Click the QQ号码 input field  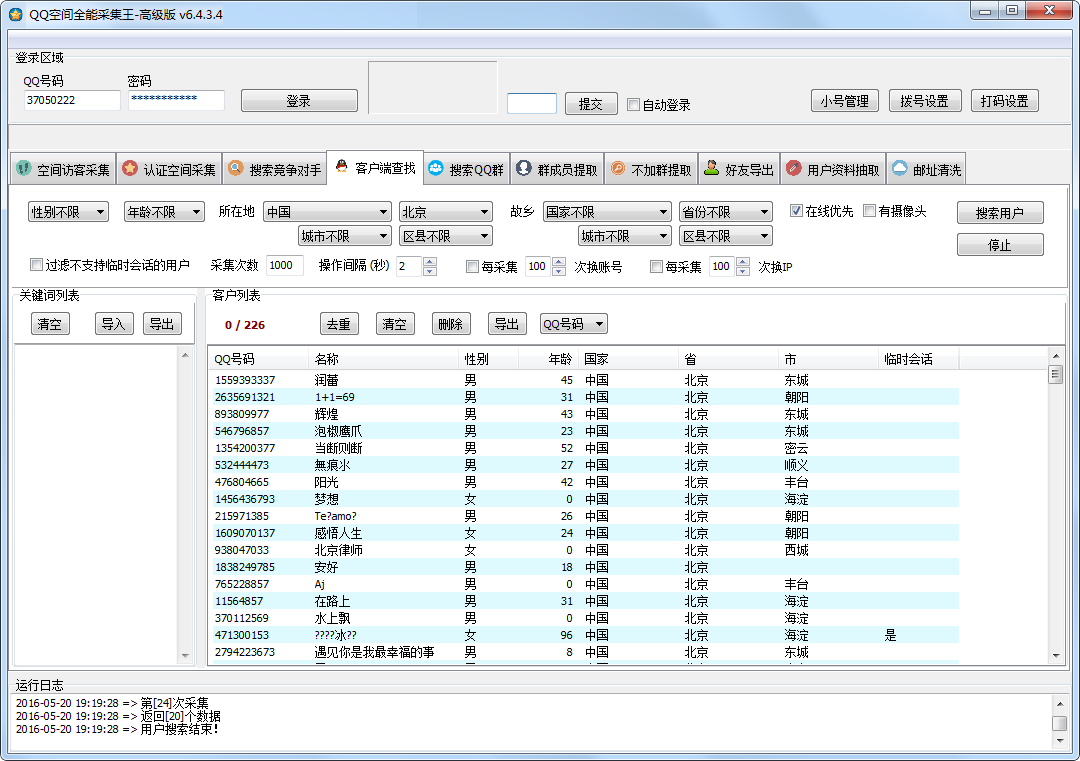tap(72, 100)
